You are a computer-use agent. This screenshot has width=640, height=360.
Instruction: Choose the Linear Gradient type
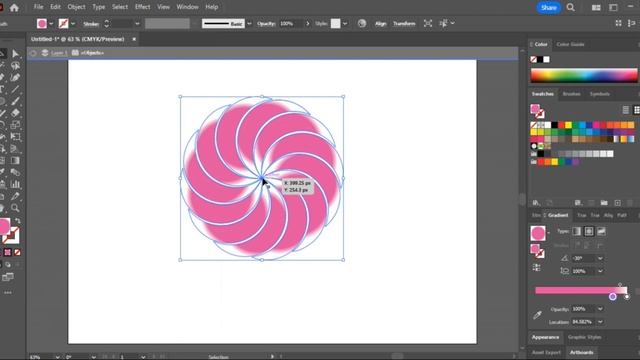point(576,231)
